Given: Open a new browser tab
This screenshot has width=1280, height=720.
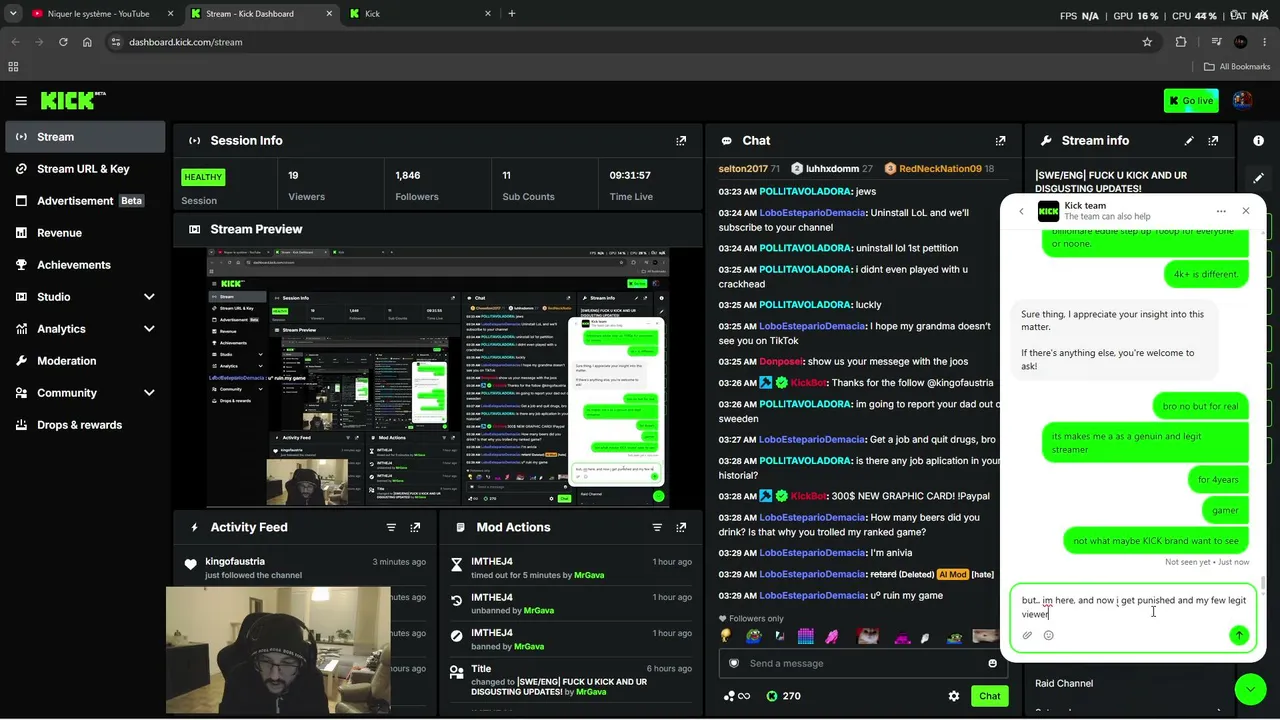Looking at the screenshot, I should point(512,14).
